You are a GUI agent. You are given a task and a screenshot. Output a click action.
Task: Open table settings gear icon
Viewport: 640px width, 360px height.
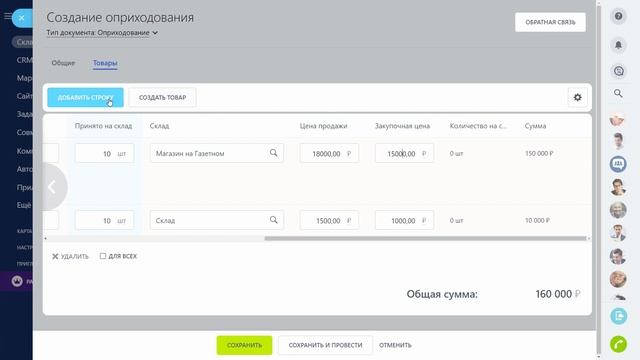(578, 98)
